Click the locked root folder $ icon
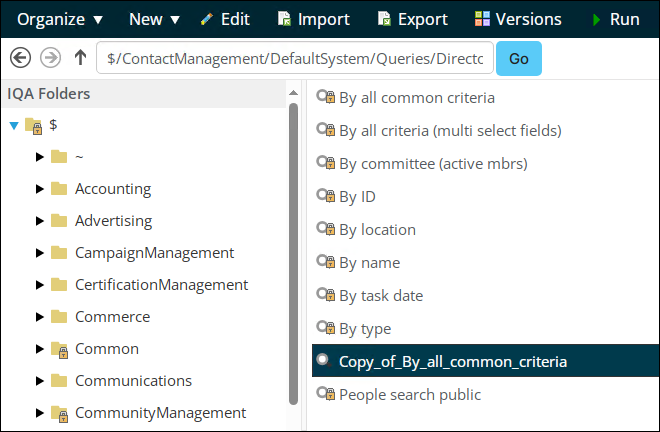This screenshot has width=660, height=432. (33, 126)
